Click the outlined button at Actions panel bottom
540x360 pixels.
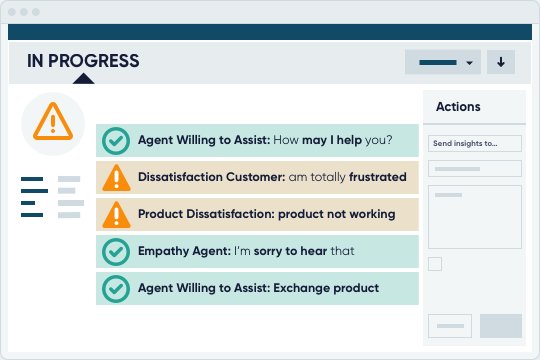tap(450, 326)
